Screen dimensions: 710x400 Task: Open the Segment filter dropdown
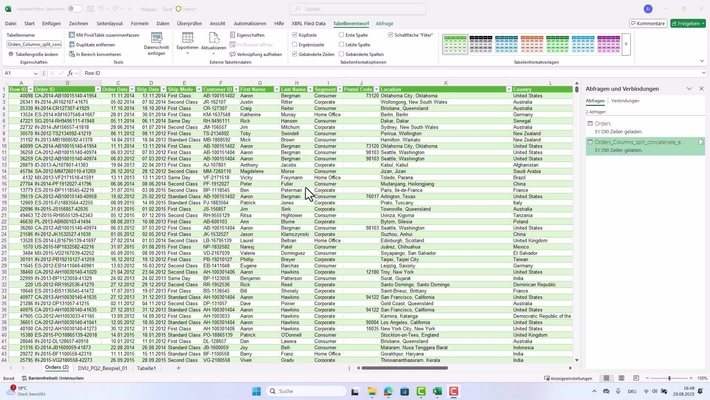(340, 89)
